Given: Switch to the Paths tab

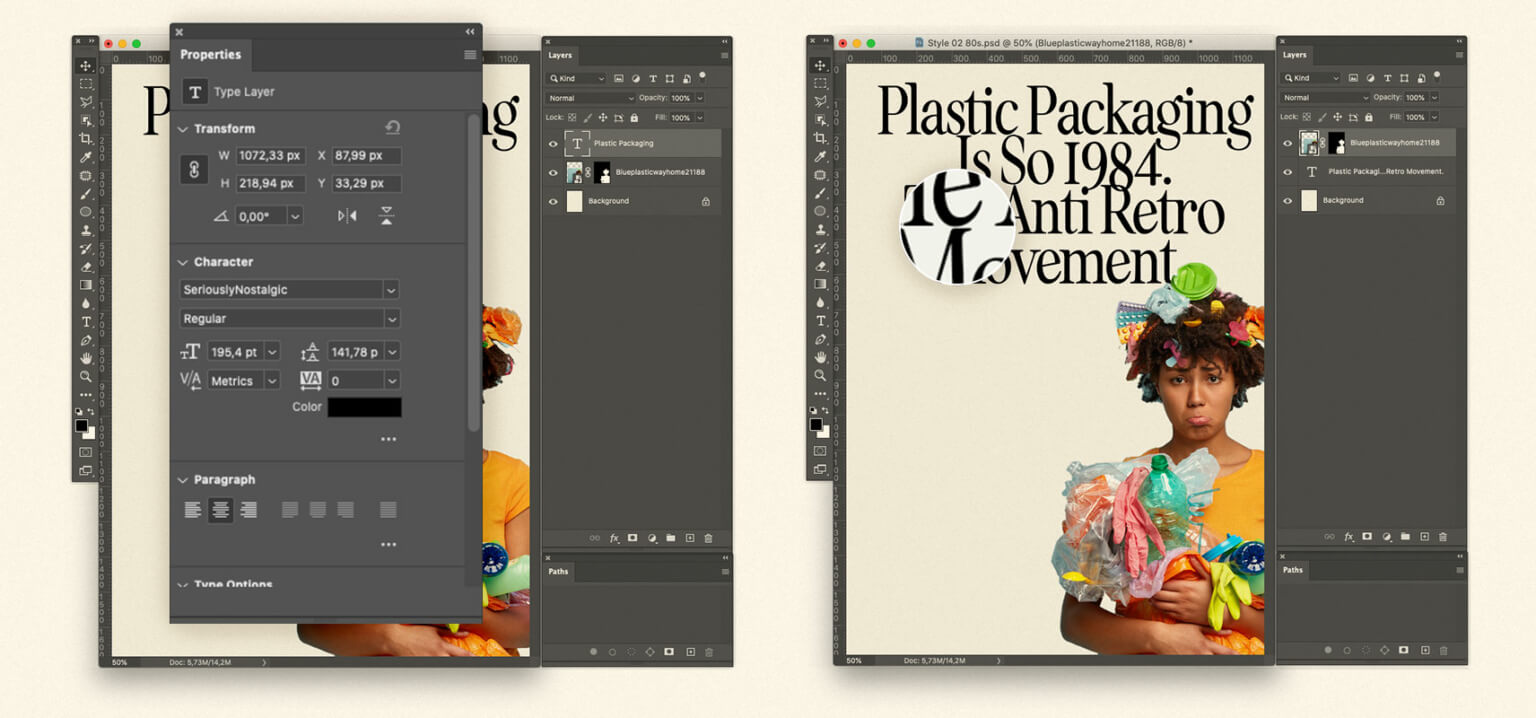Looking at the screenshot, I should point(558,571).
